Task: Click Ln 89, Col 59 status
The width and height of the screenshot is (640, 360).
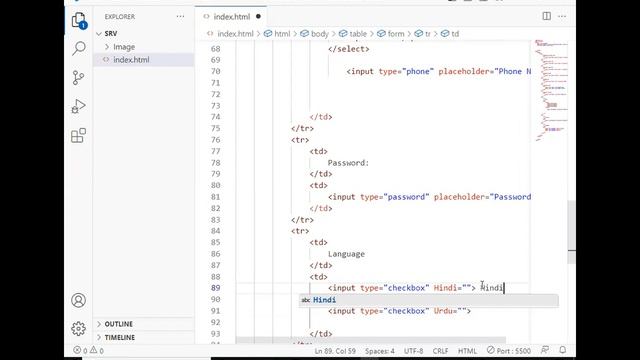Action: (335, 351)
